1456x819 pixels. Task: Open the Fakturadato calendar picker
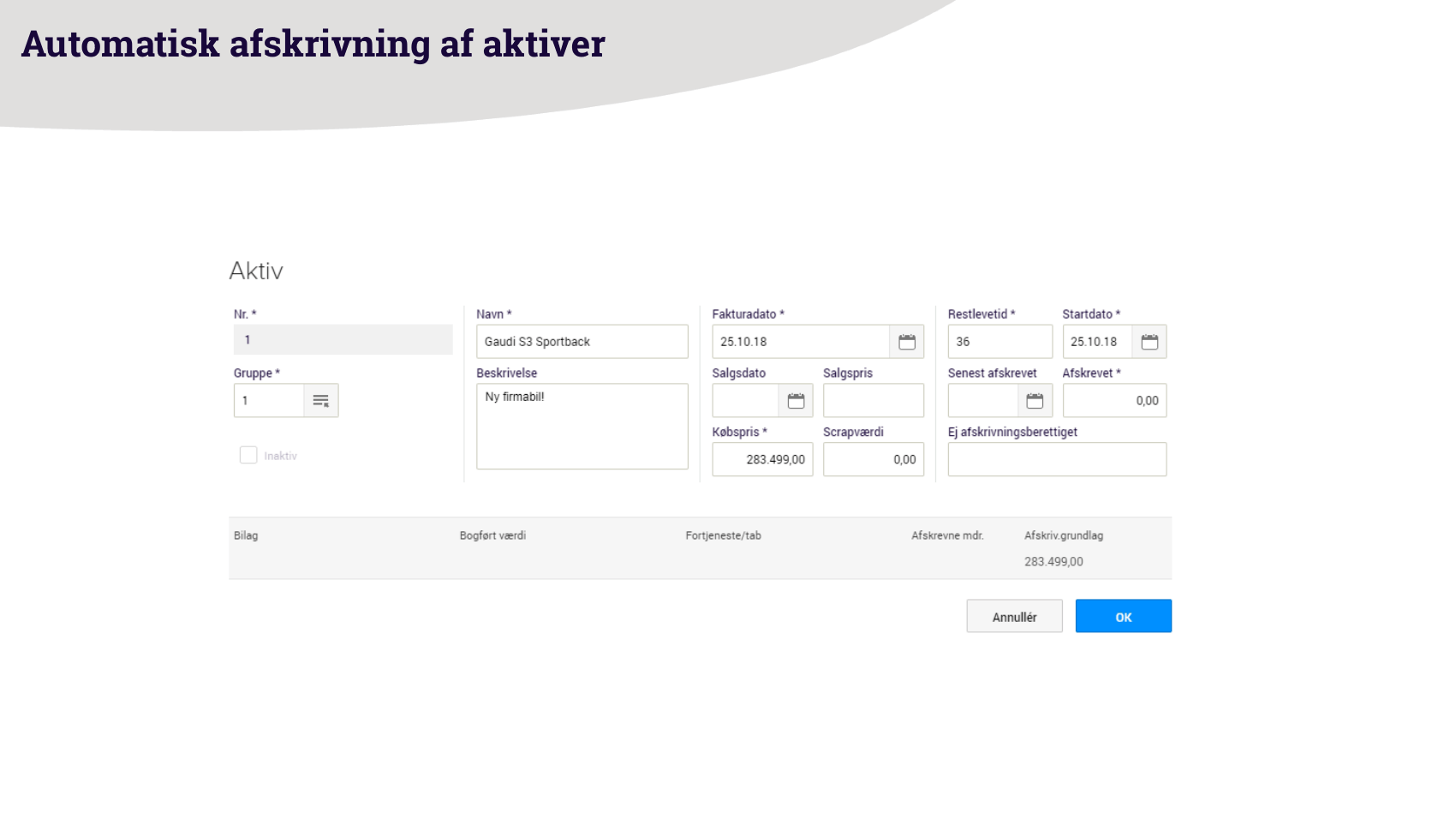pyautogui.click(x=906, y=342)
